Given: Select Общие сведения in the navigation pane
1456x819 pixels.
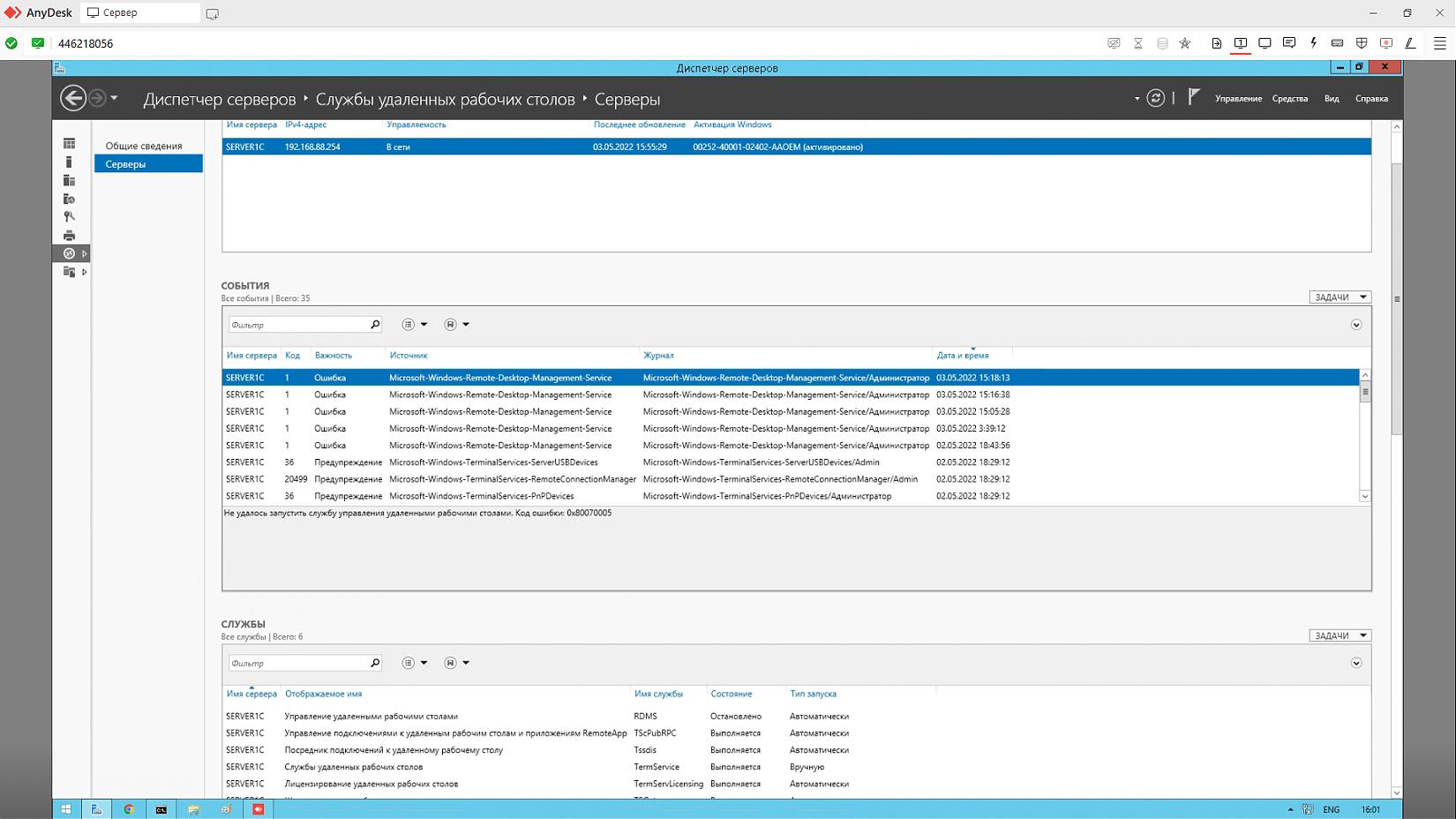Looking at the screenshot, I should 144,146.
